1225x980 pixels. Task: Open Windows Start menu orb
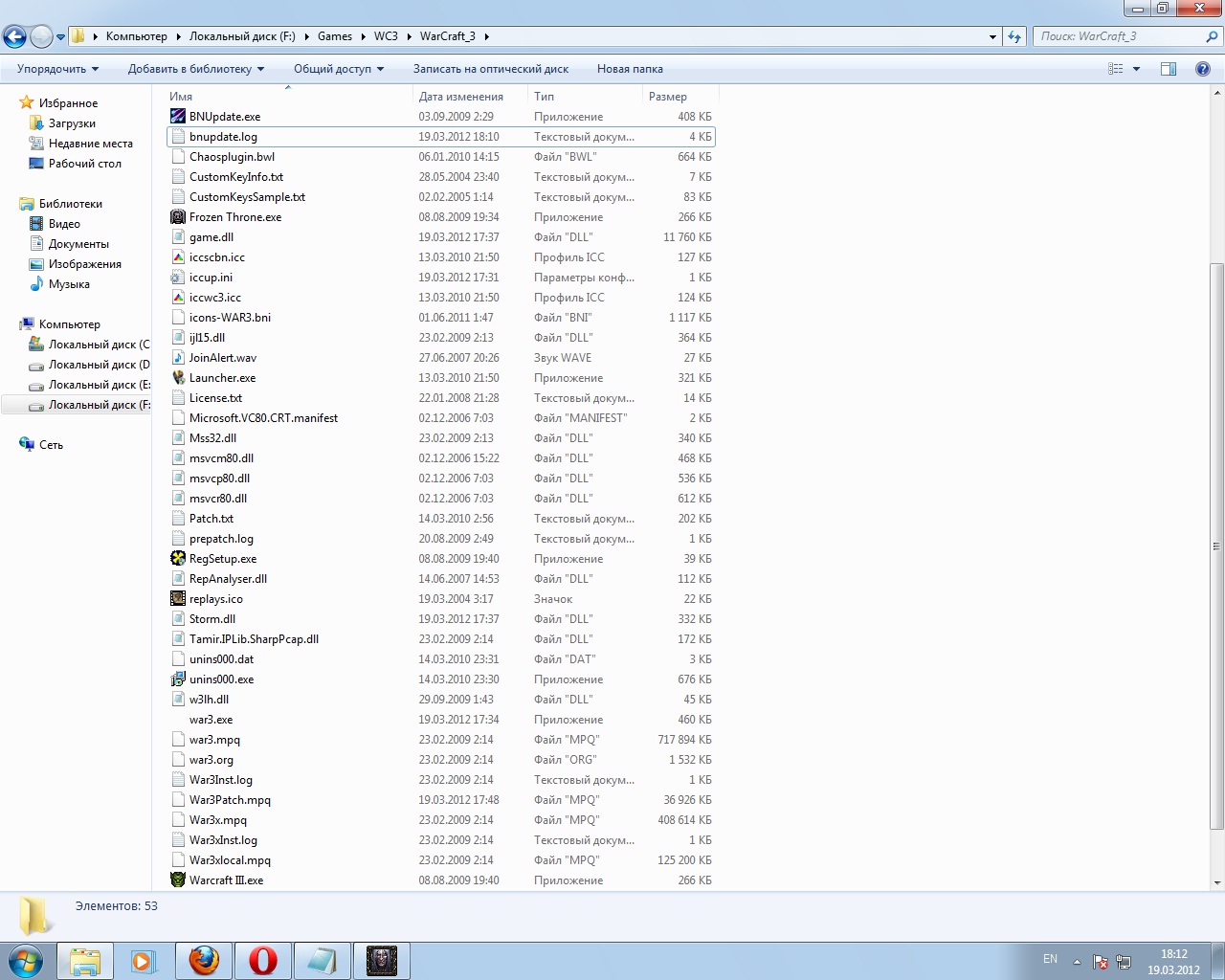tap(25, 961)
